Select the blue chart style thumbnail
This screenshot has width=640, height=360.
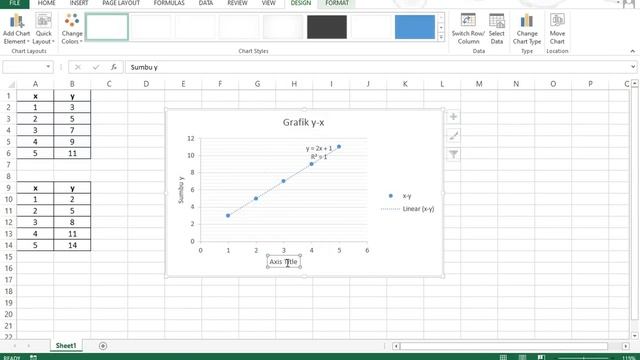coord(415,27)
